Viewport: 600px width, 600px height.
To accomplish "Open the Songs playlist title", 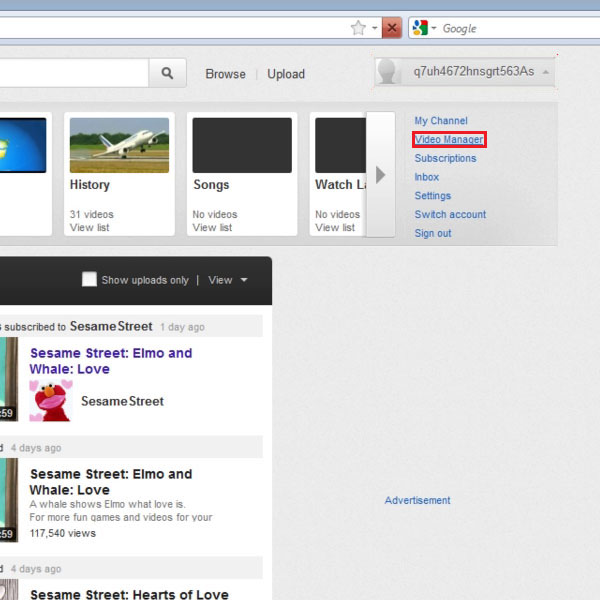I will tap(211, 185).
